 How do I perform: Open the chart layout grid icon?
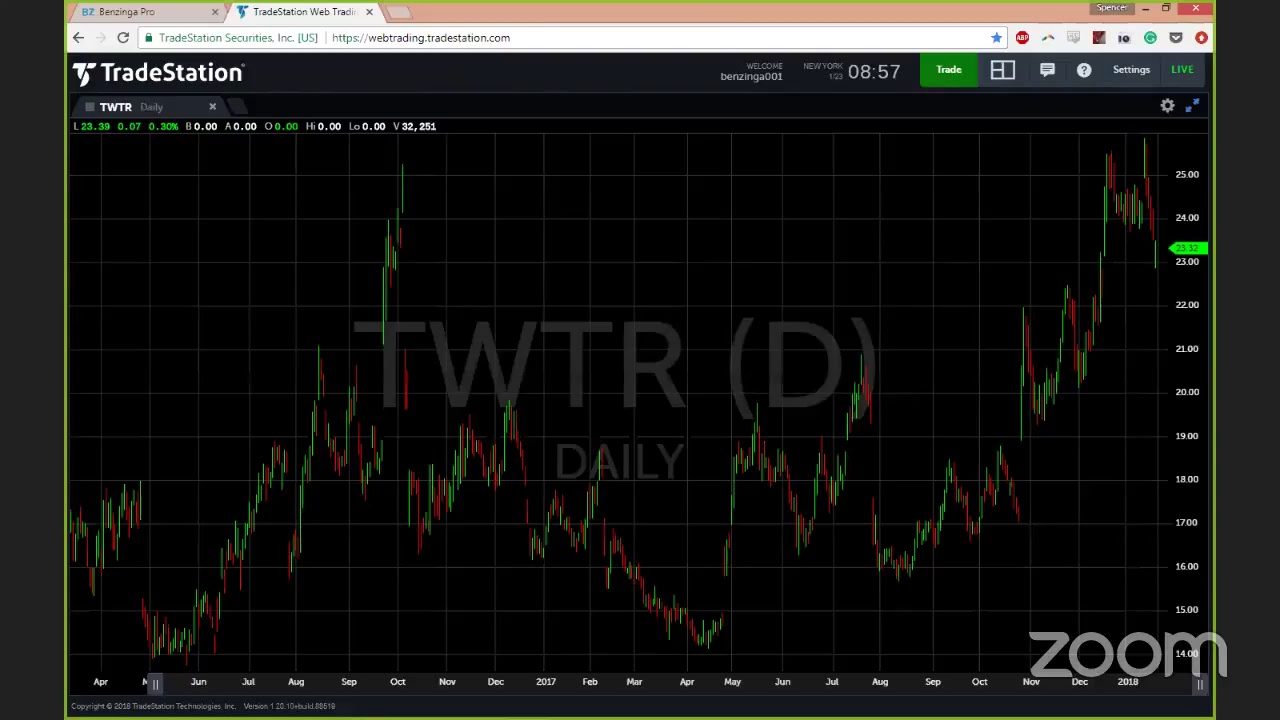[1002, 70]
